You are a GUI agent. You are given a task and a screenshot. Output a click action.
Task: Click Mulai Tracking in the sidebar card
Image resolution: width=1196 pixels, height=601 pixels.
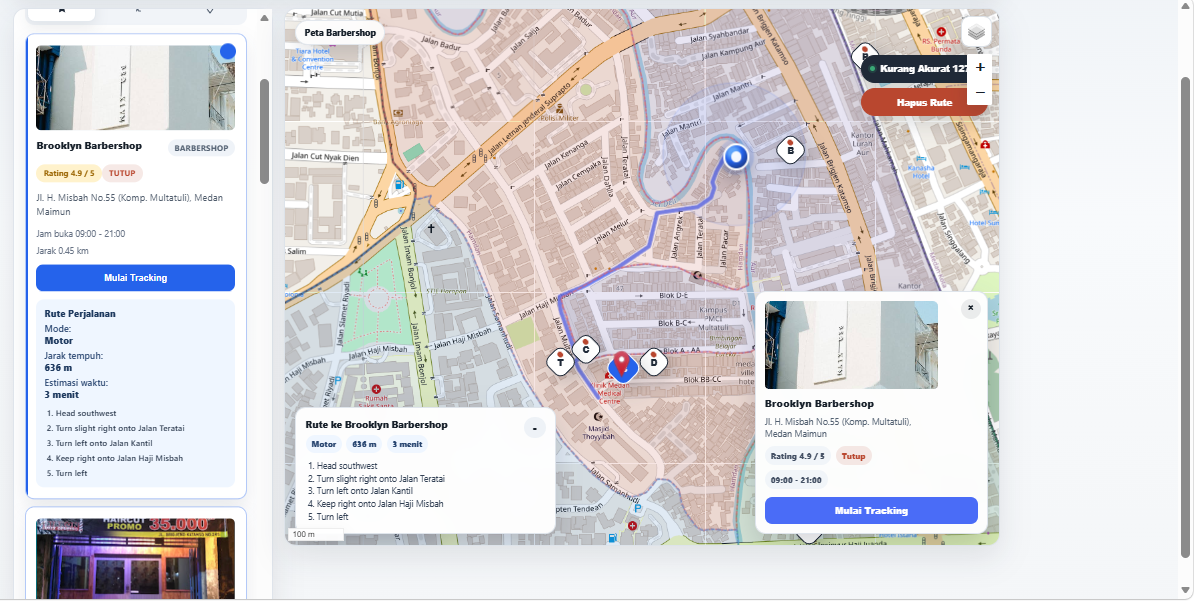click(x=135, y=278)
